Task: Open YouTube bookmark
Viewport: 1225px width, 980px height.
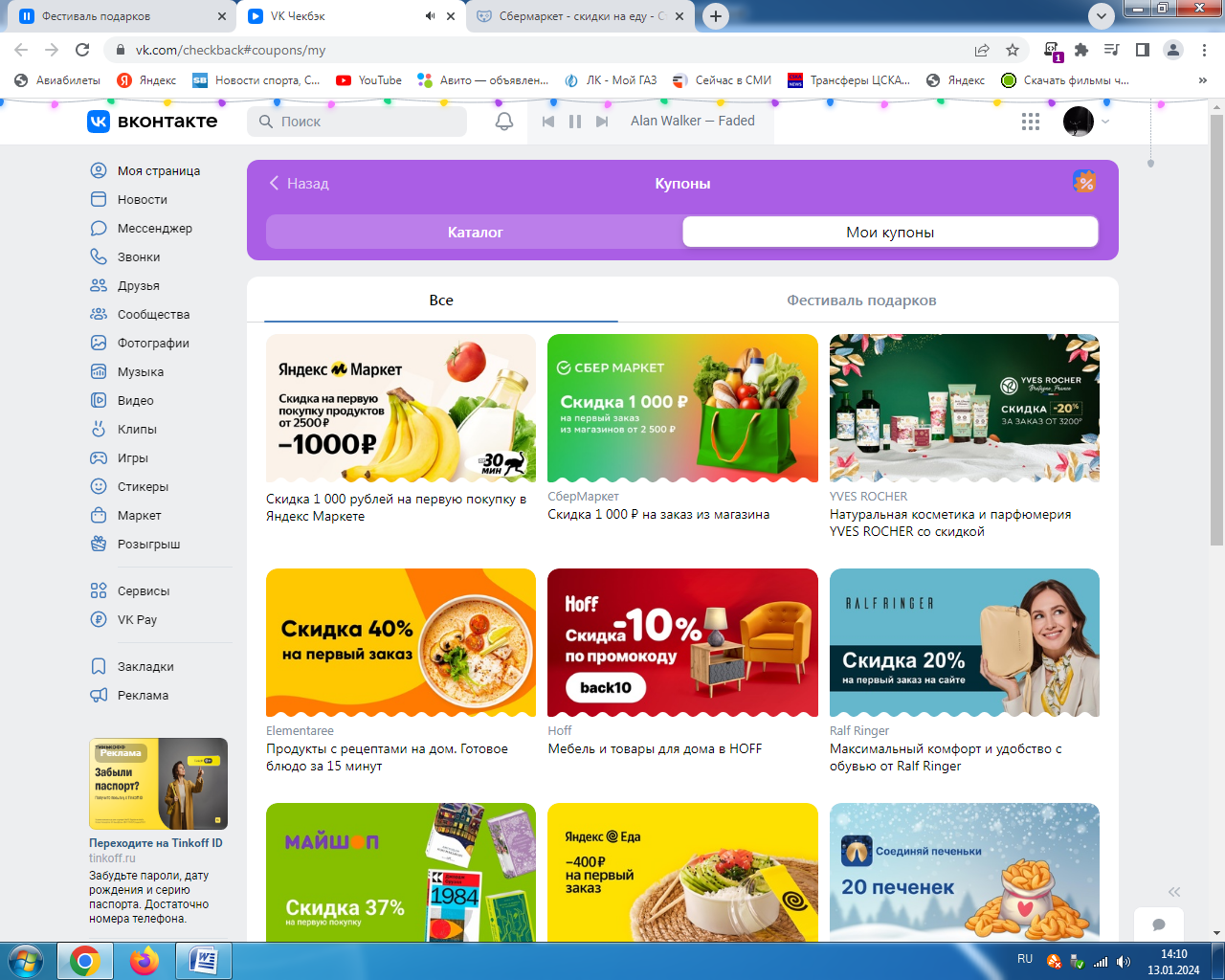Action: tap(369, 80)
